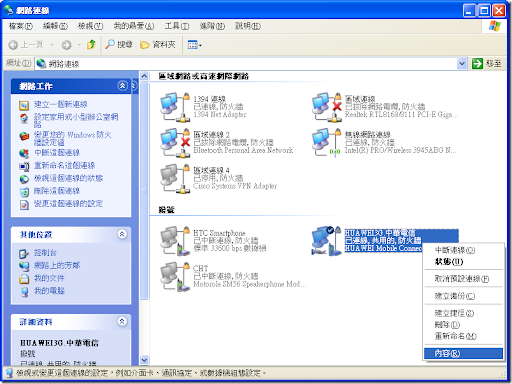
Task: Click the Realtek RTL8168/8111 adapter text
Action: (401, 115)
